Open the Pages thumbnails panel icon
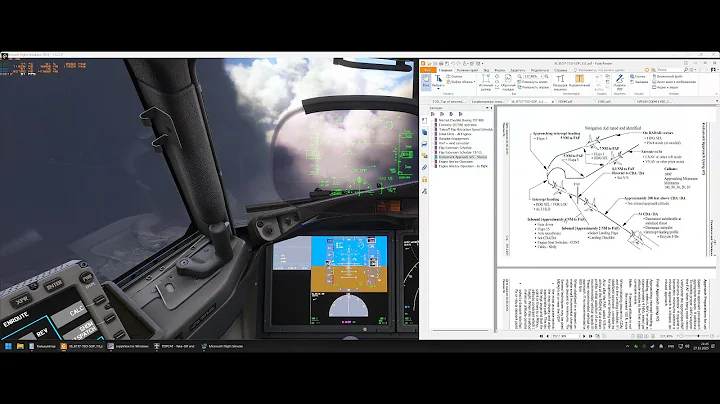 coord(424,132)
